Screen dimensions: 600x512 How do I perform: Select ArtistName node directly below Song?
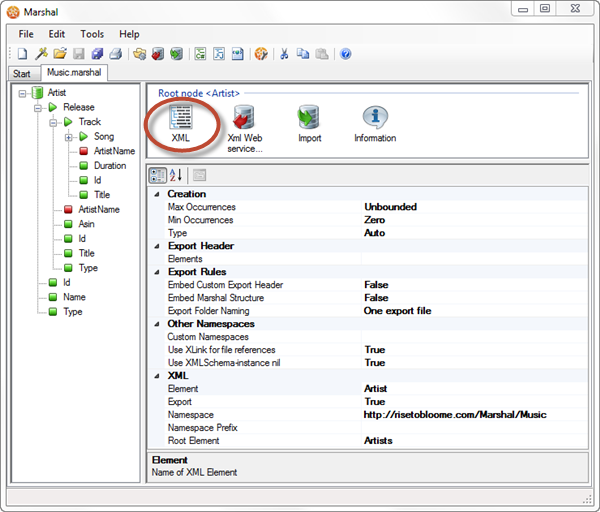[114, 151]
